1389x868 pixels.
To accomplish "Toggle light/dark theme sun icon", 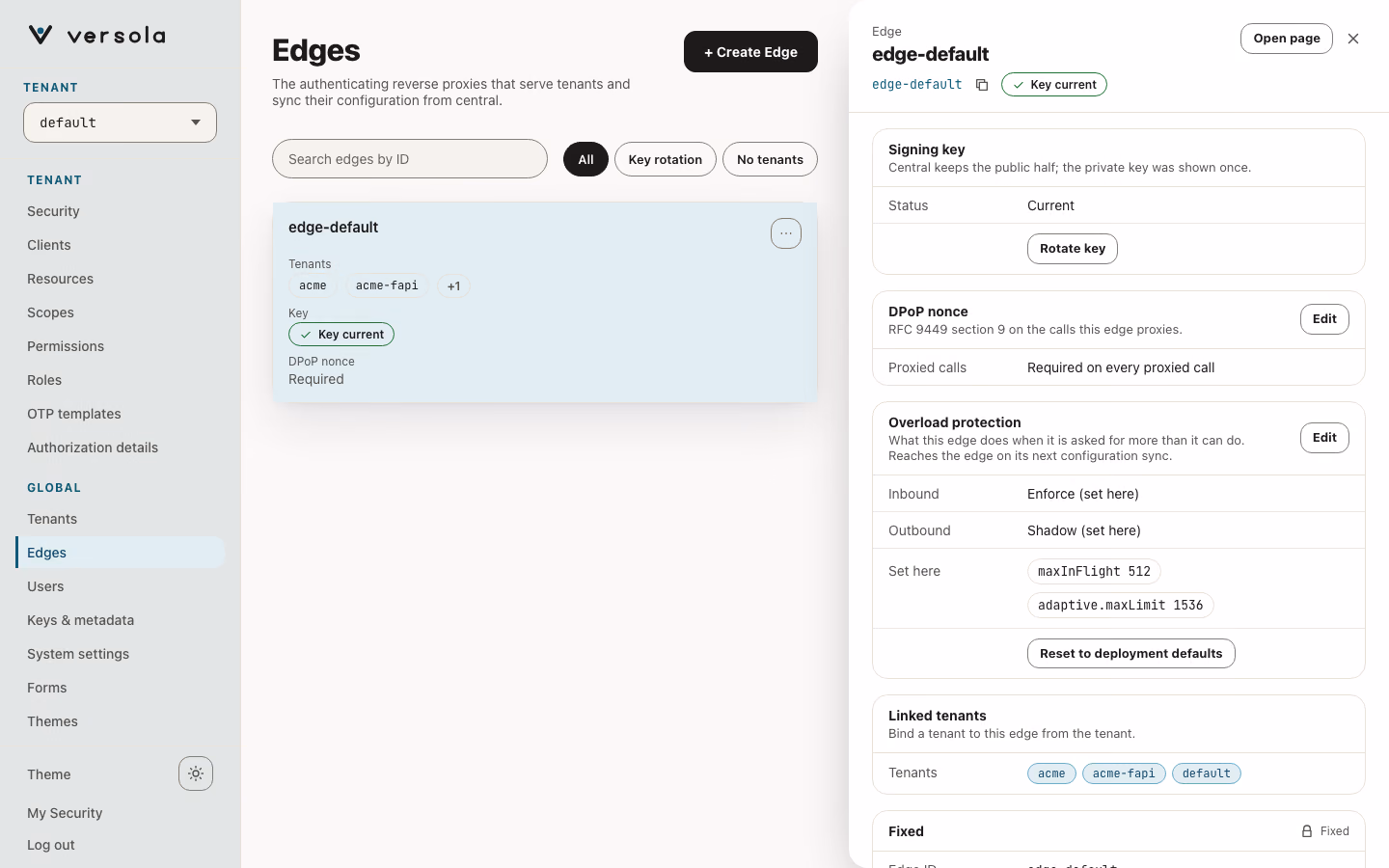I will tap(196, 773).
